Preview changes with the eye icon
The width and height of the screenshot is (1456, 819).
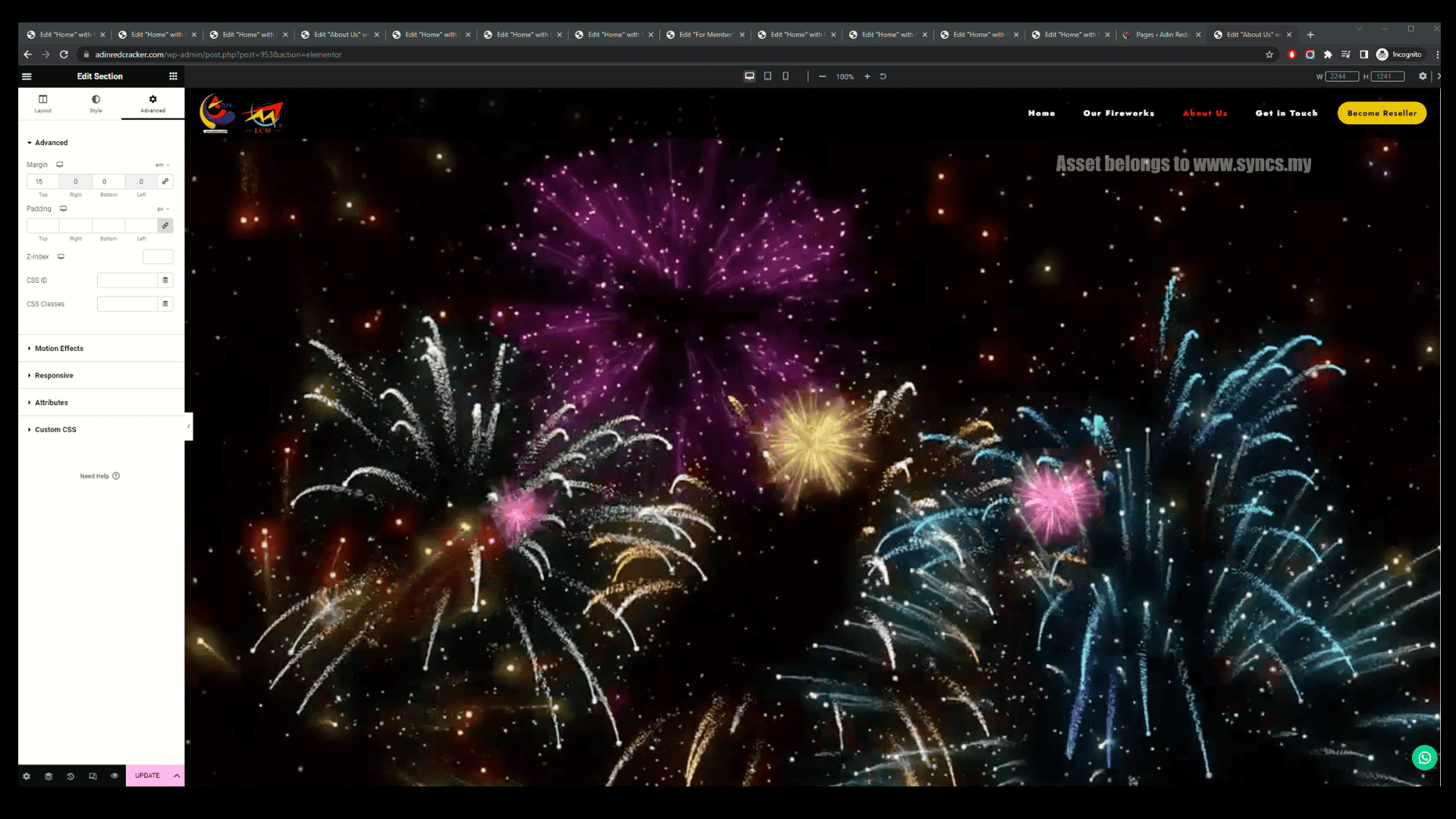(x=115, y=776)
